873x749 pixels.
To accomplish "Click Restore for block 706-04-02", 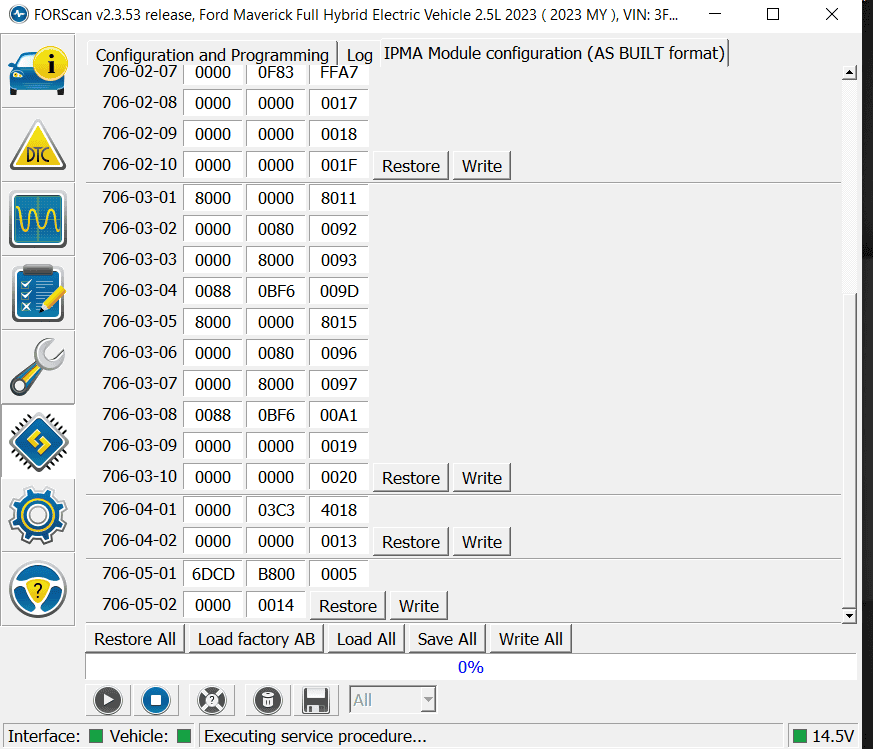I will [x=411, y=542].
